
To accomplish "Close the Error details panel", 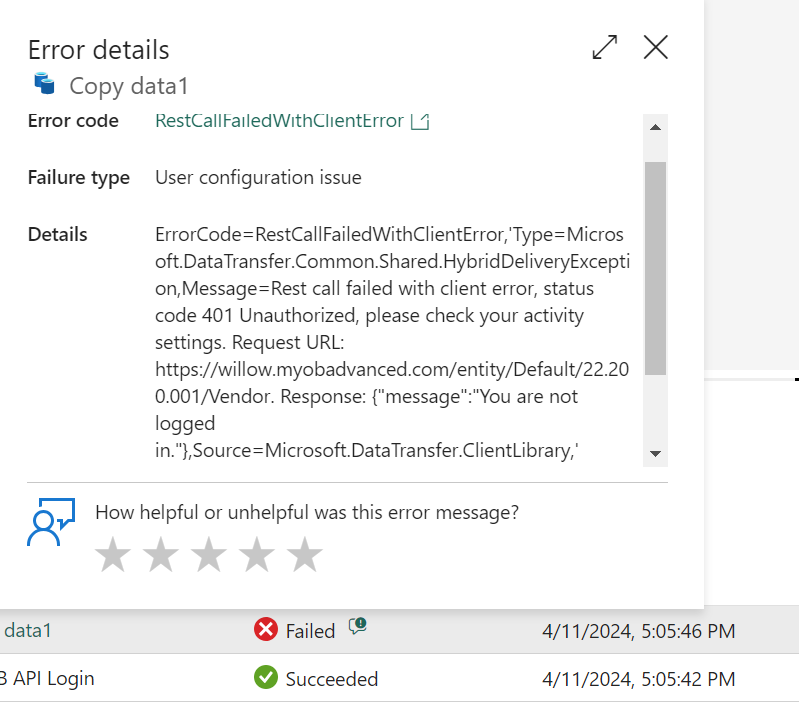I will coord(655,47).
